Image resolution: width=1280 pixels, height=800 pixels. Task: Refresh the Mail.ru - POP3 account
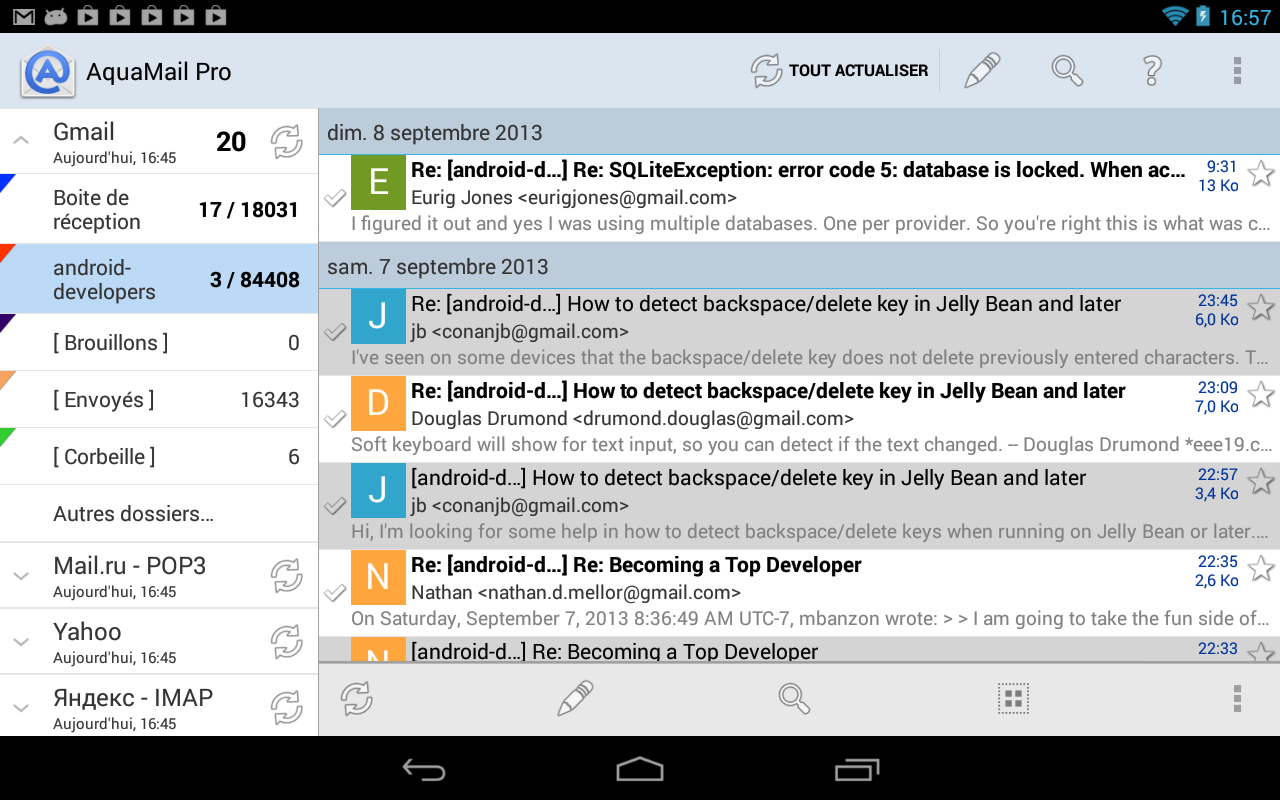287,576
